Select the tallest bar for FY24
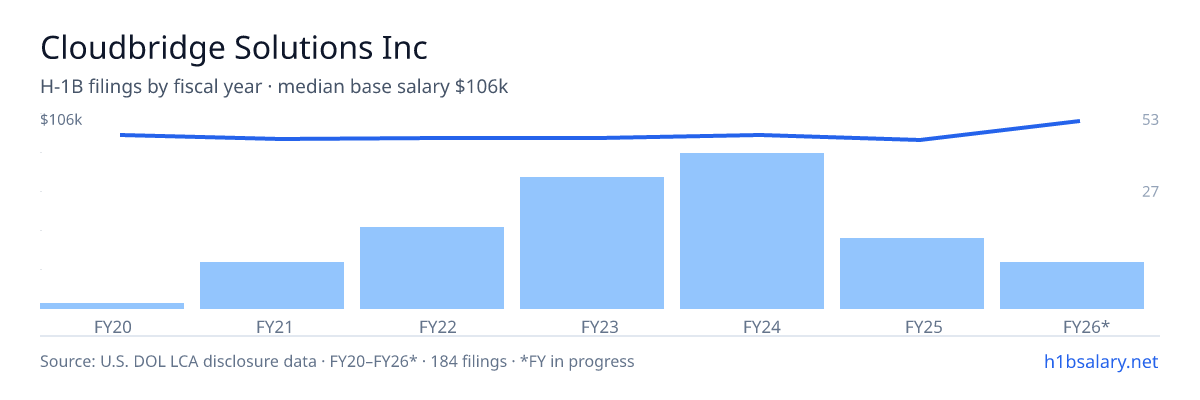Image resolution: width=1200 pixels, height=400 pixels. pyautogui.click(x=752, y=231)
